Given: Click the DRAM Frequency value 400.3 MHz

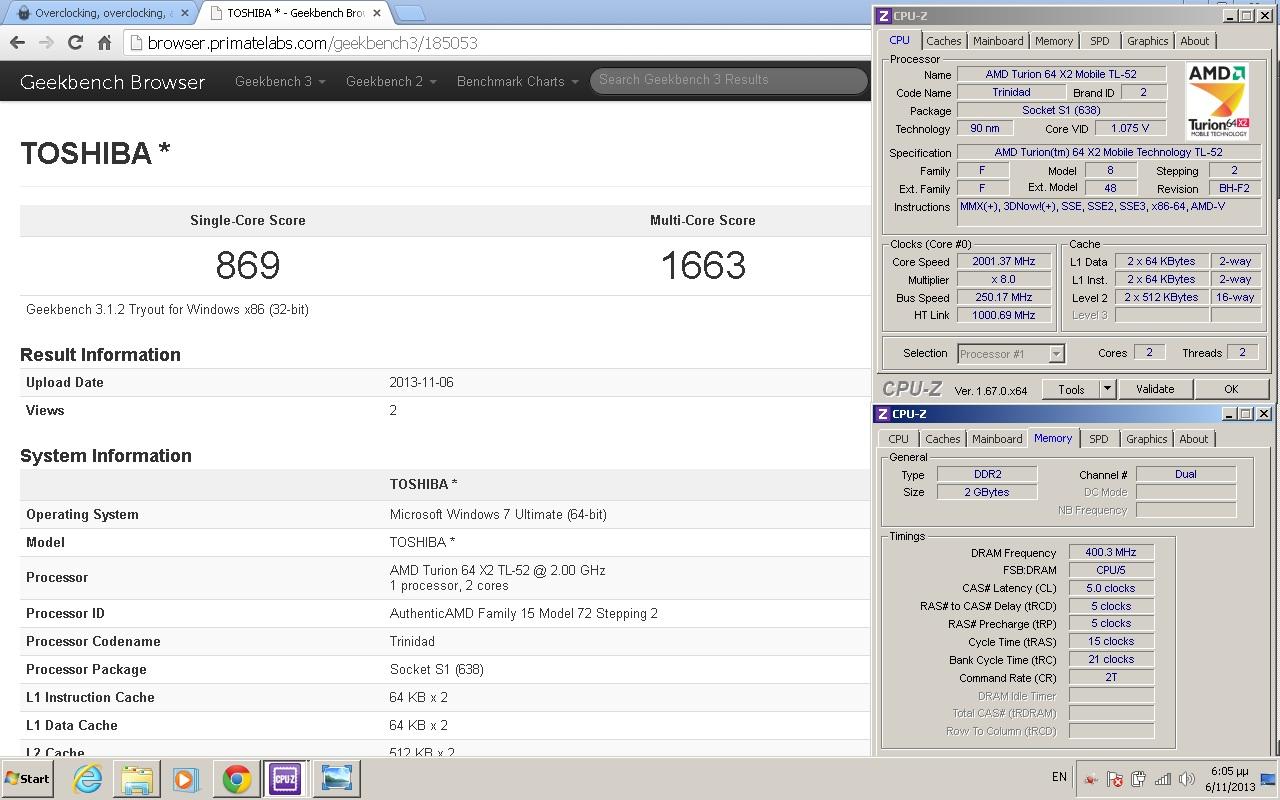Looking at the screenshot, I should point(1111,553).
